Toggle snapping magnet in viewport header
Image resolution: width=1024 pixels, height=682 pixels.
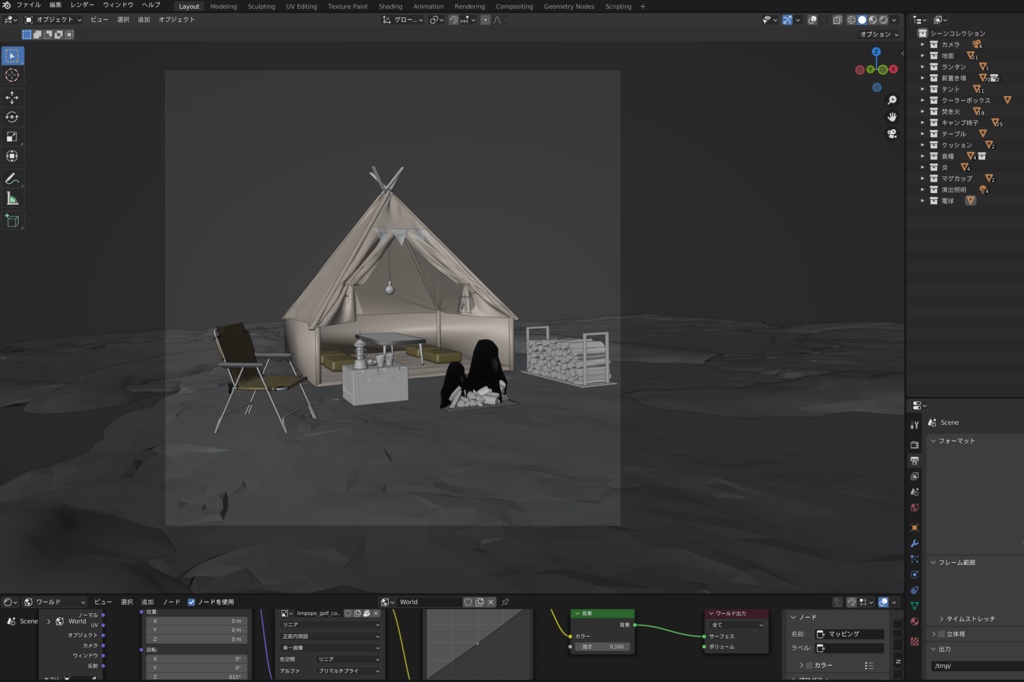[453, 20]
